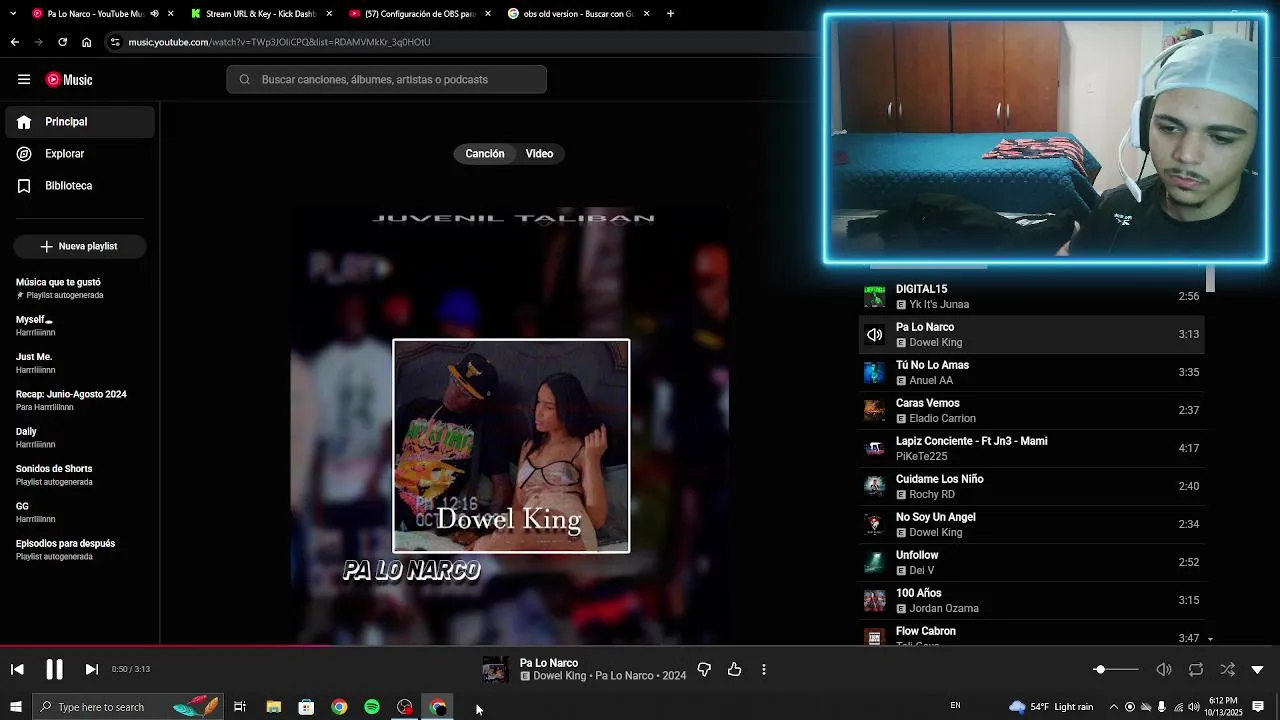Seek on the red song progress bar
The image size is (1280, 720).
(x=640, y=646)
